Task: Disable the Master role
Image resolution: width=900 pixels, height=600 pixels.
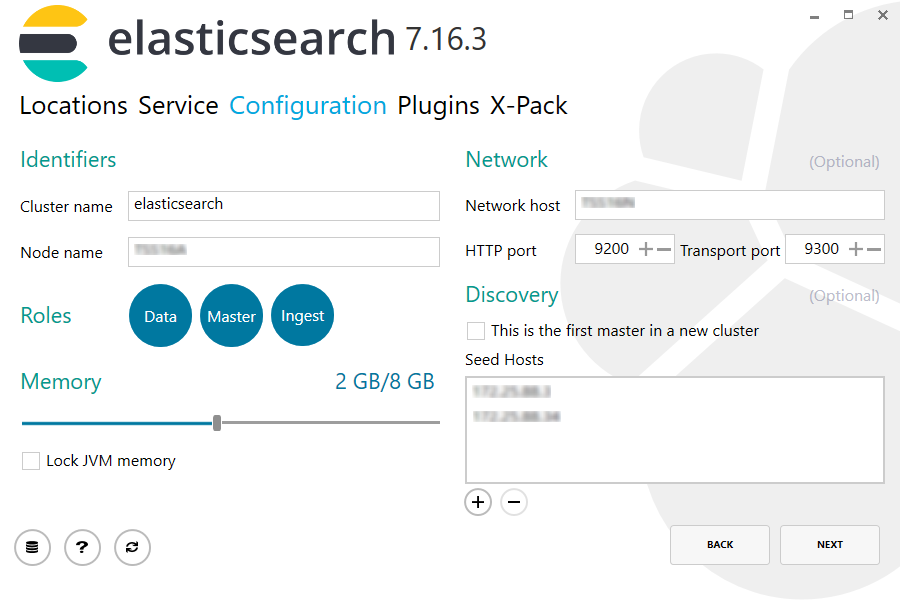Action: 231,315
